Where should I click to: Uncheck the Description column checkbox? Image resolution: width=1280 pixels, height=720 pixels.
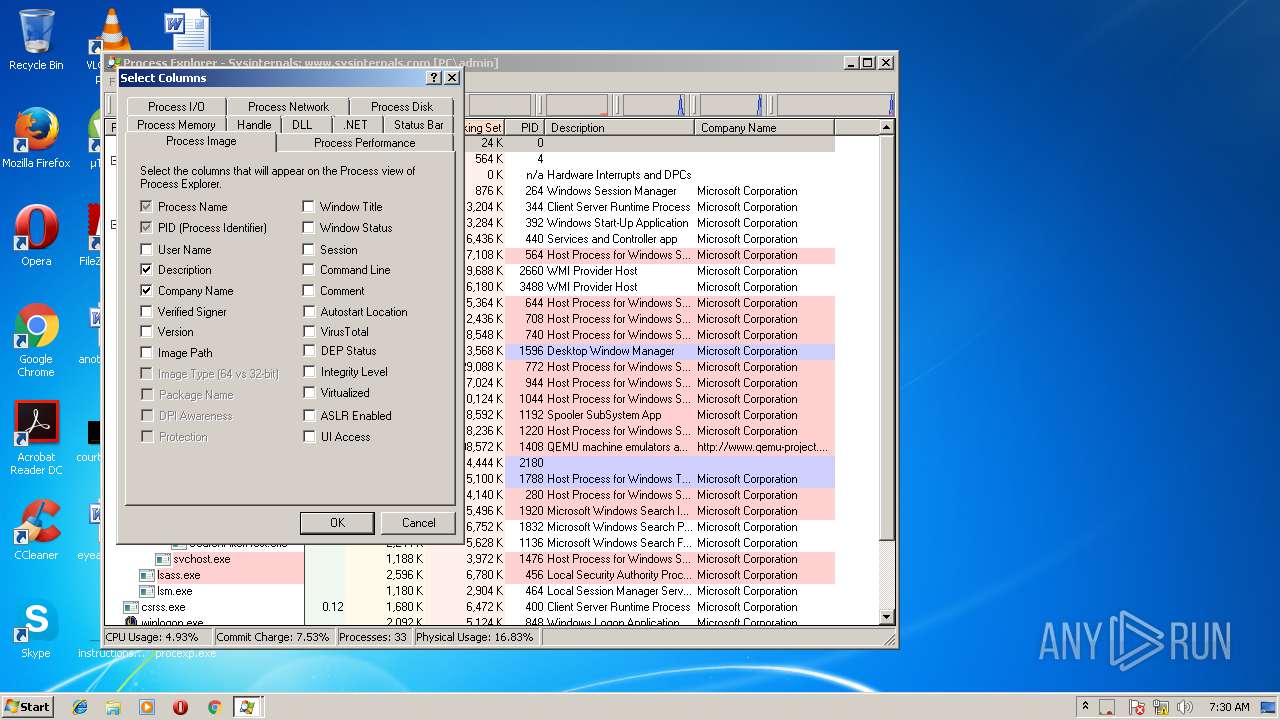coord(147,270)
